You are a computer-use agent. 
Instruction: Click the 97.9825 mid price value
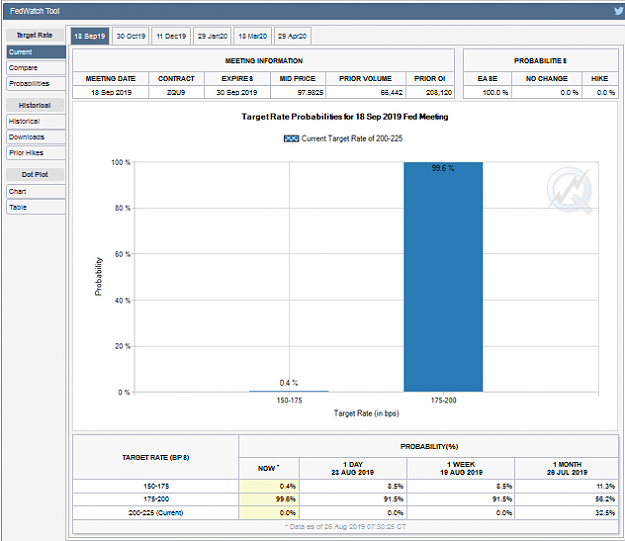310,92
